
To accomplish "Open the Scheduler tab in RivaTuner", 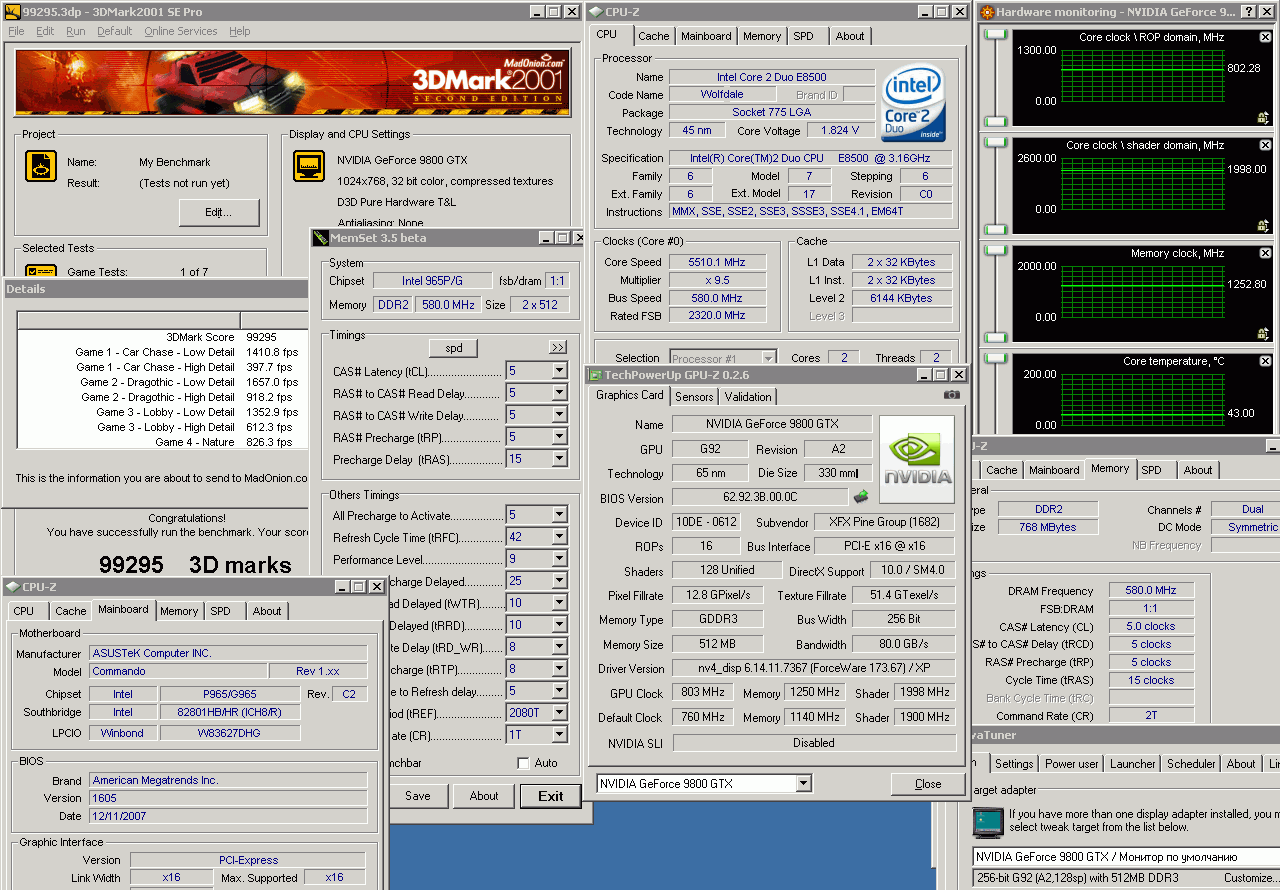I will pos(1191,764).
